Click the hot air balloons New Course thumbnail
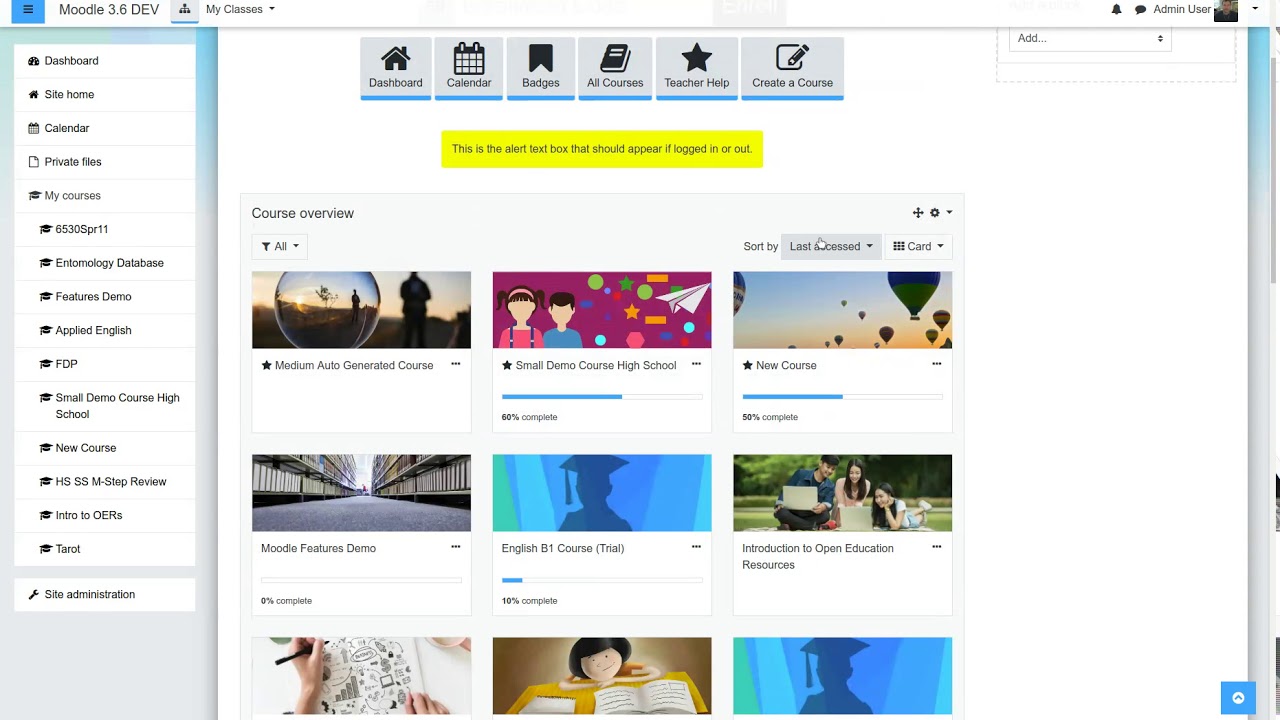1280x720 pixels. [843, 310]
